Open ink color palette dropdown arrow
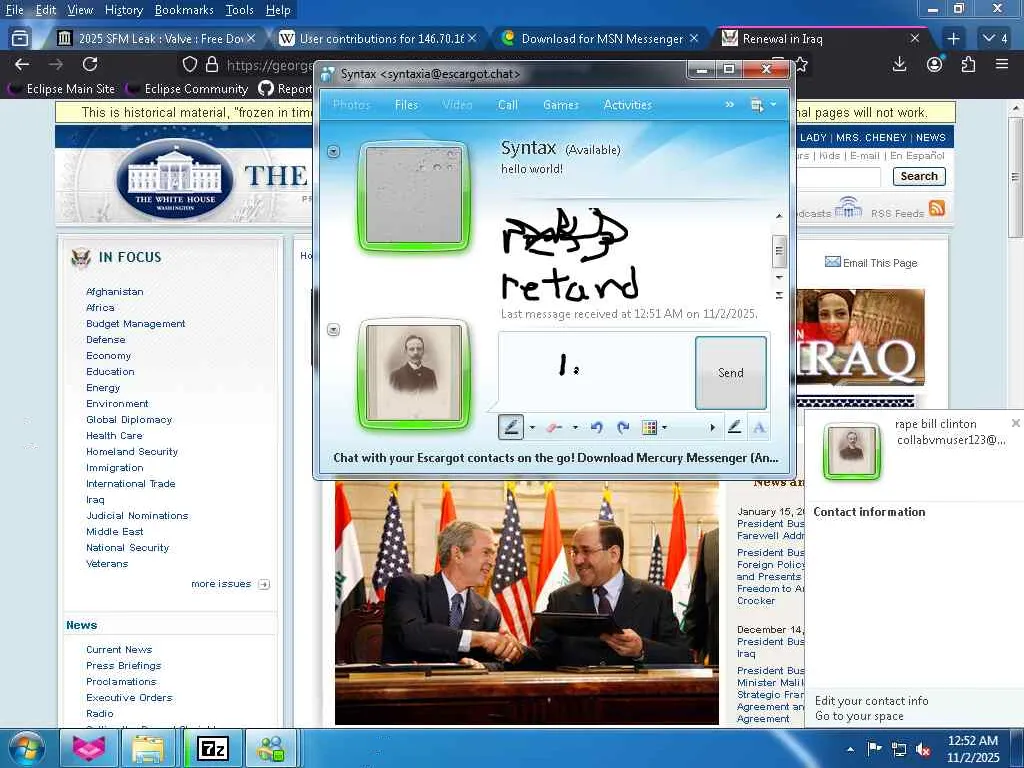The image size is (1024, 768). coord(664,428)
